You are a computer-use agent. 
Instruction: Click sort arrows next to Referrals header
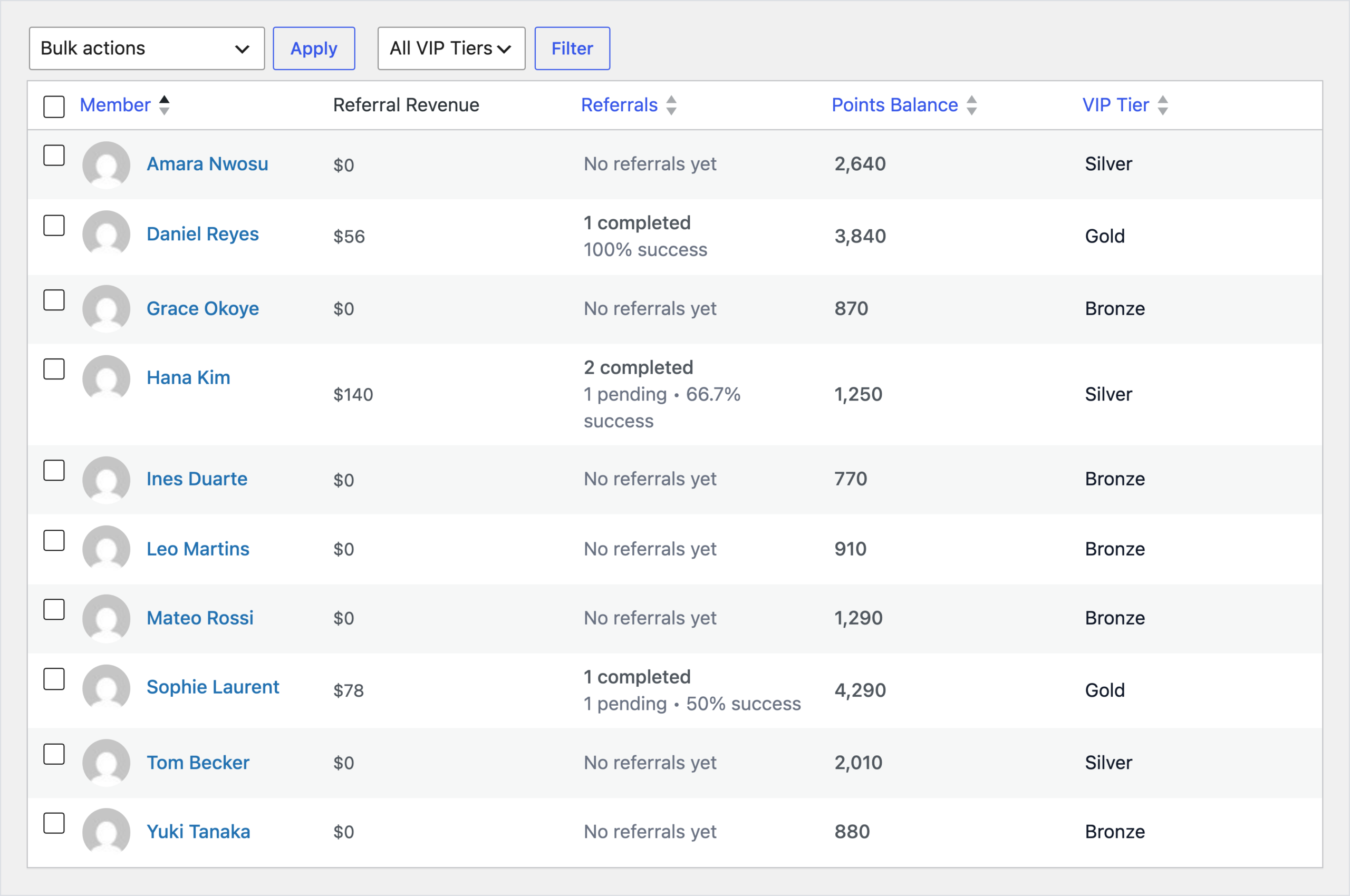[671, 105]
